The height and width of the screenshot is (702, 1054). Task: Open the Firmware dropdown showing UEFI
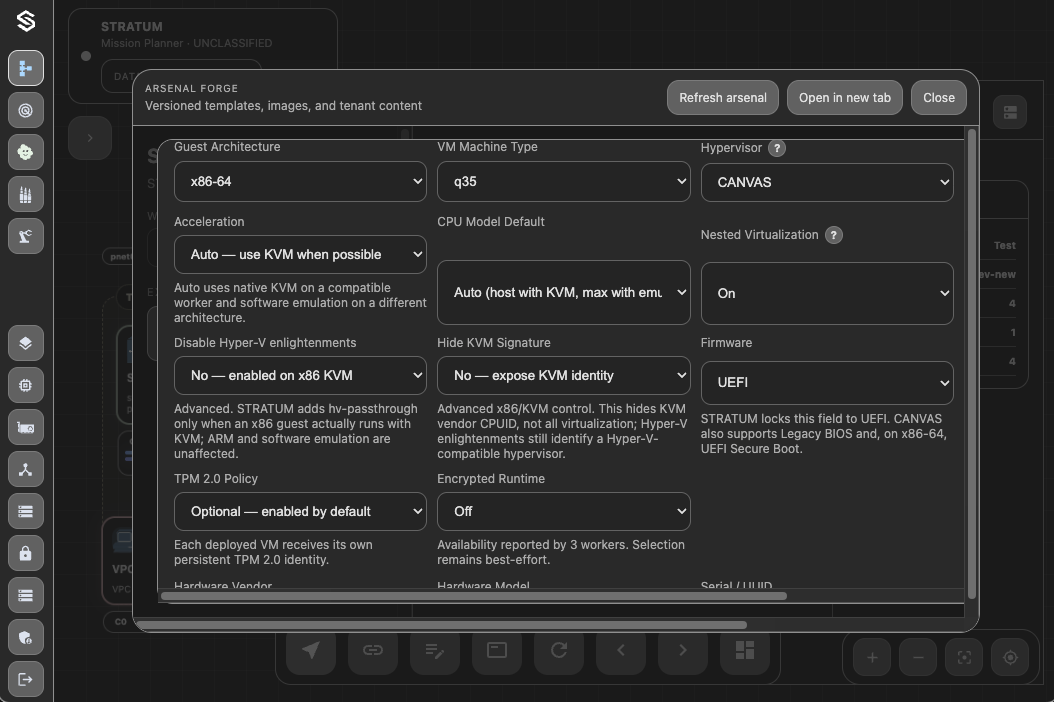[827, 383]
